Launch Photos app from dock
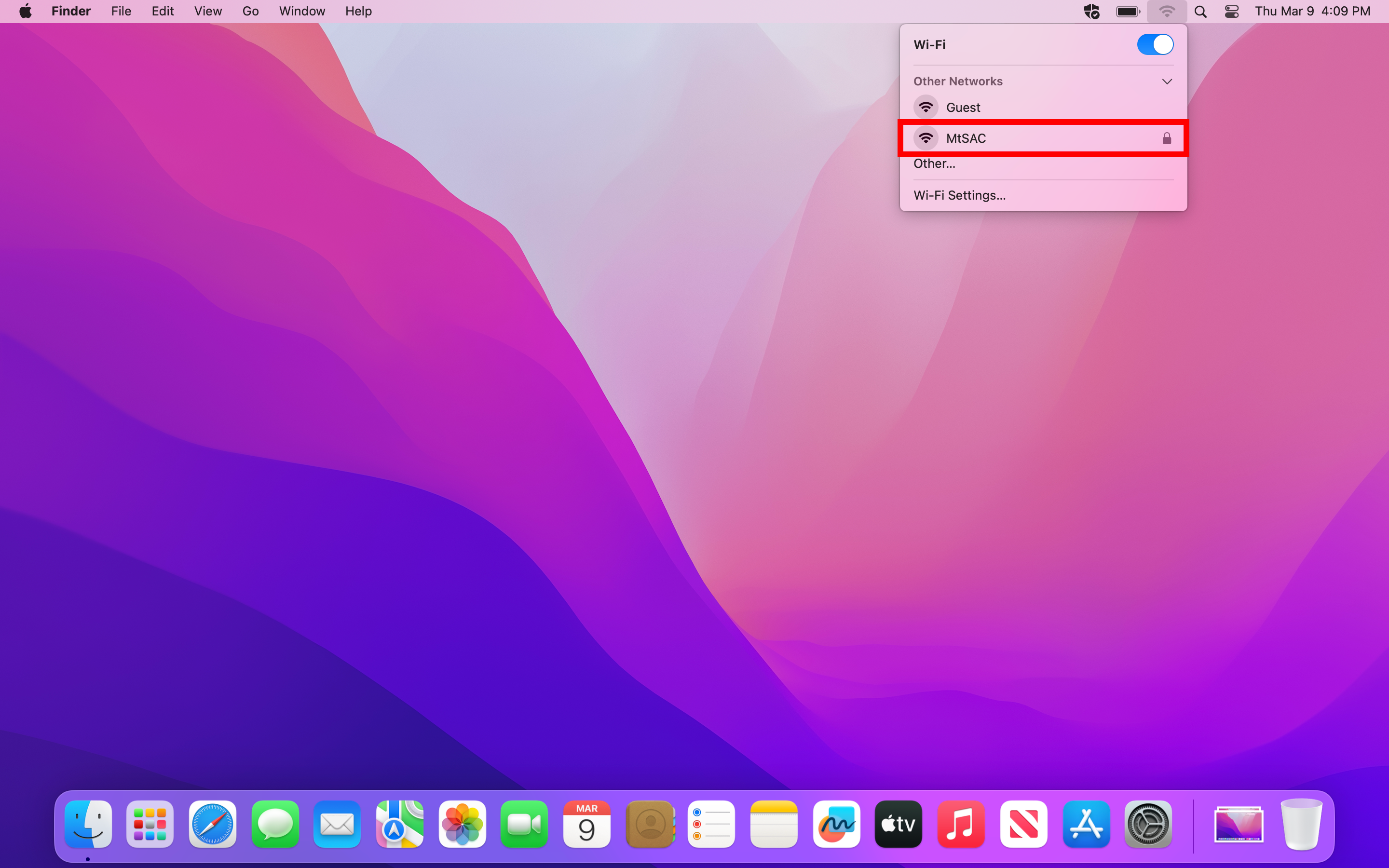Image resolution: width=1389 pixels, height=868 pixels. tap(462, 824)
